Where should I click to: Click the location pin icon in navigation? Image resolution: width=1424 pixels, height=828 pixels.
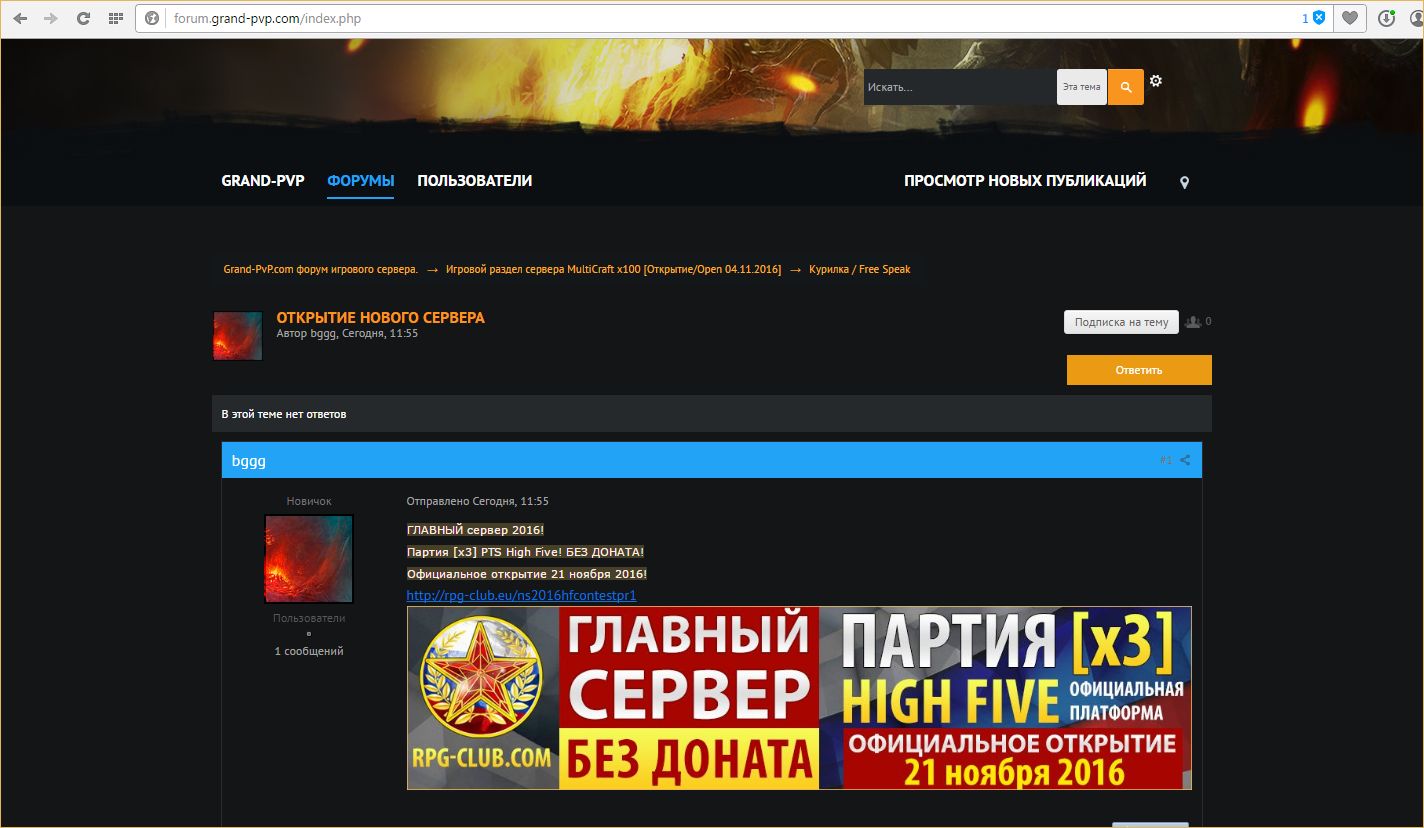click(x=1185, y=183)
